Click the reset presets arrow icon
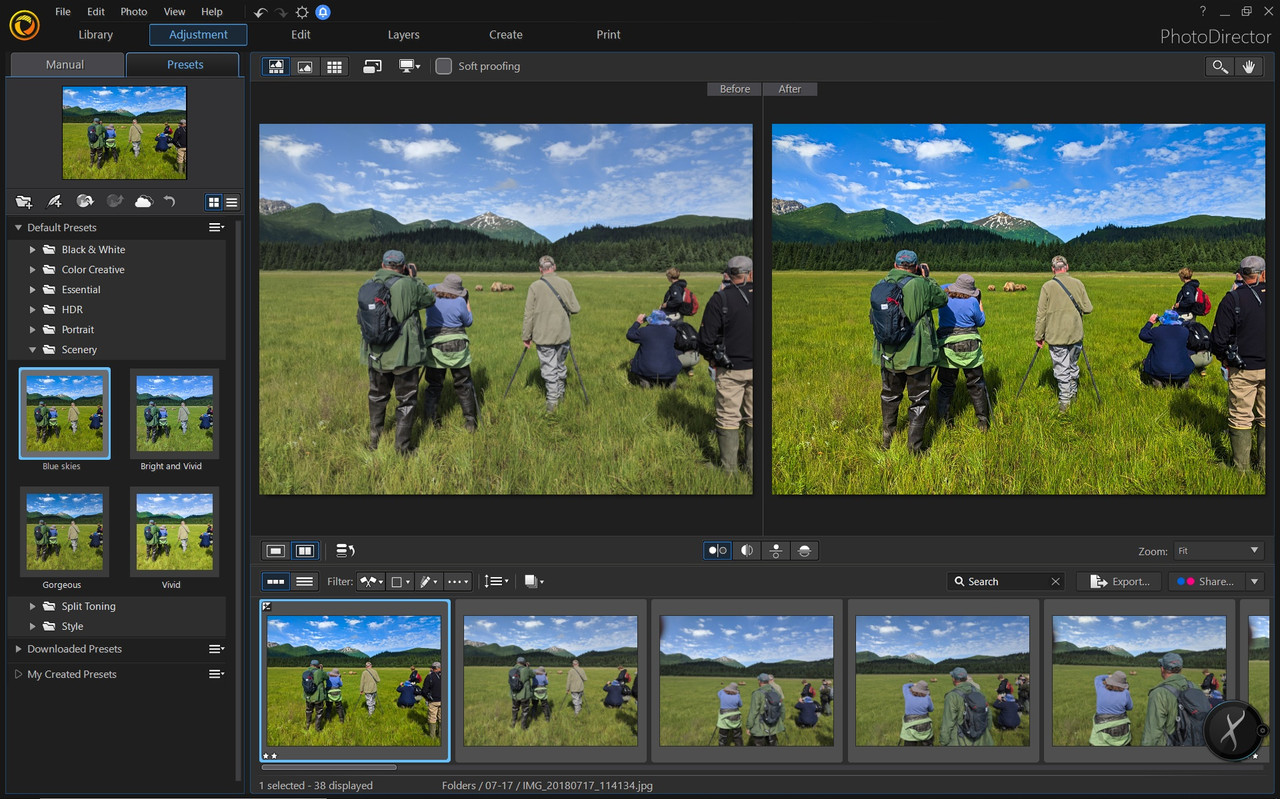1280x799 pixels. point(169,202)
